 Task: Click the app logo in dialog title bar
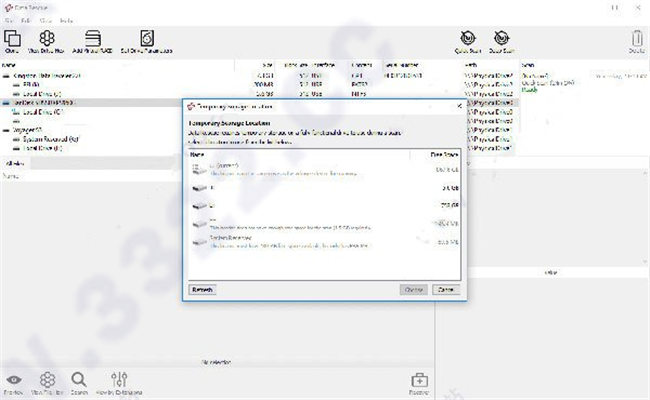pos(191,107)
